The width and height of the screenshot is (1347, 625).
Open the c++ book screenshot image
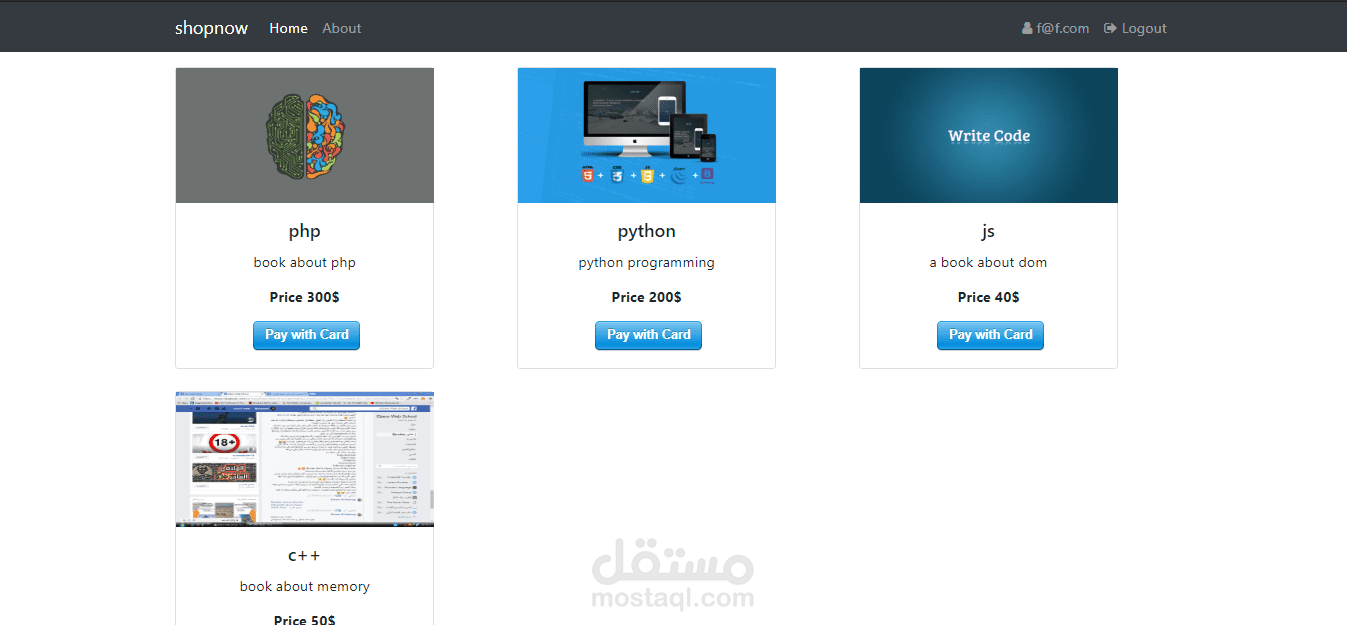pos(305,459)
